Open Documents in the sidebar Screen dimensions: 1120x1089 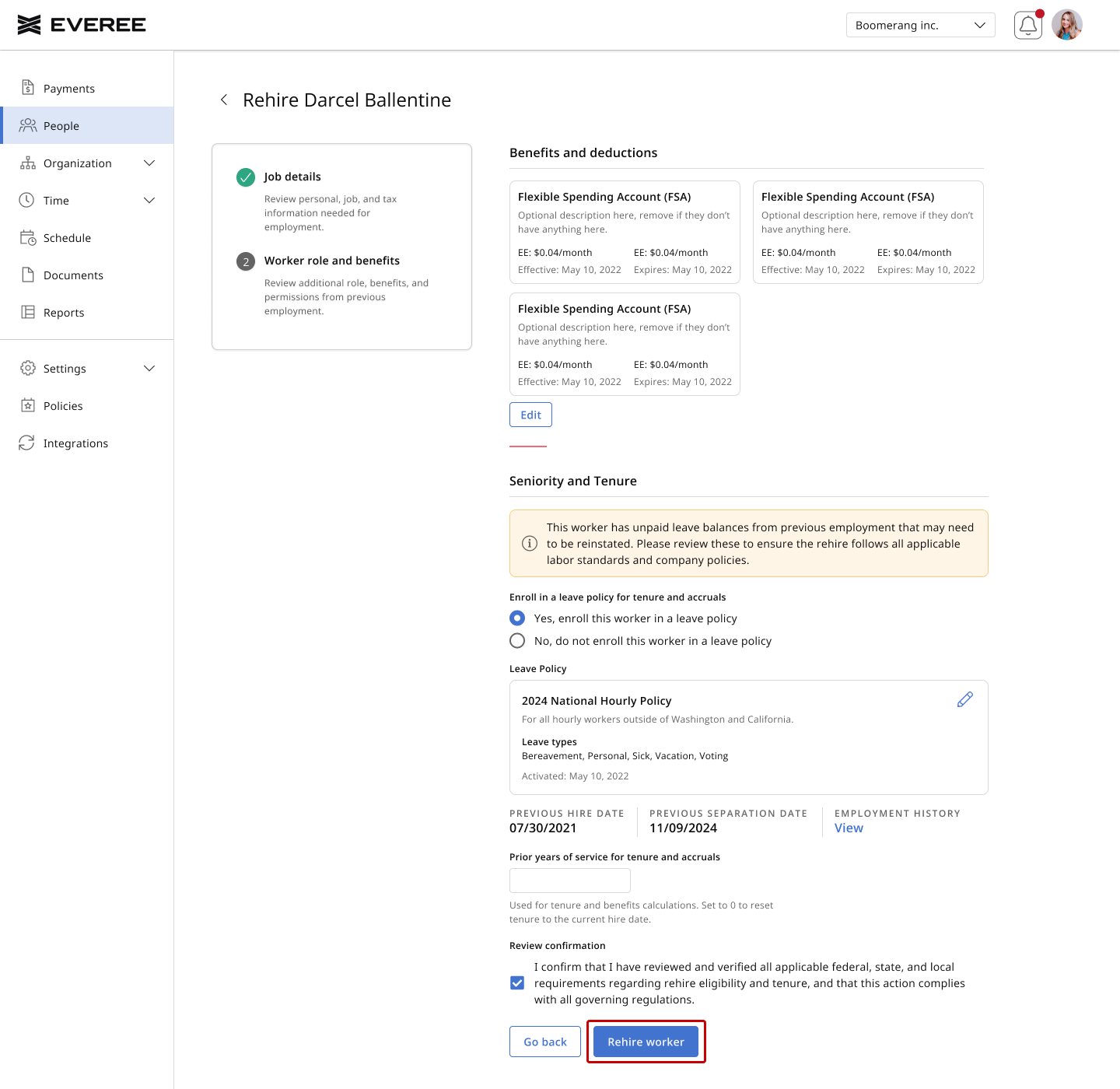(x=87, y=275)
